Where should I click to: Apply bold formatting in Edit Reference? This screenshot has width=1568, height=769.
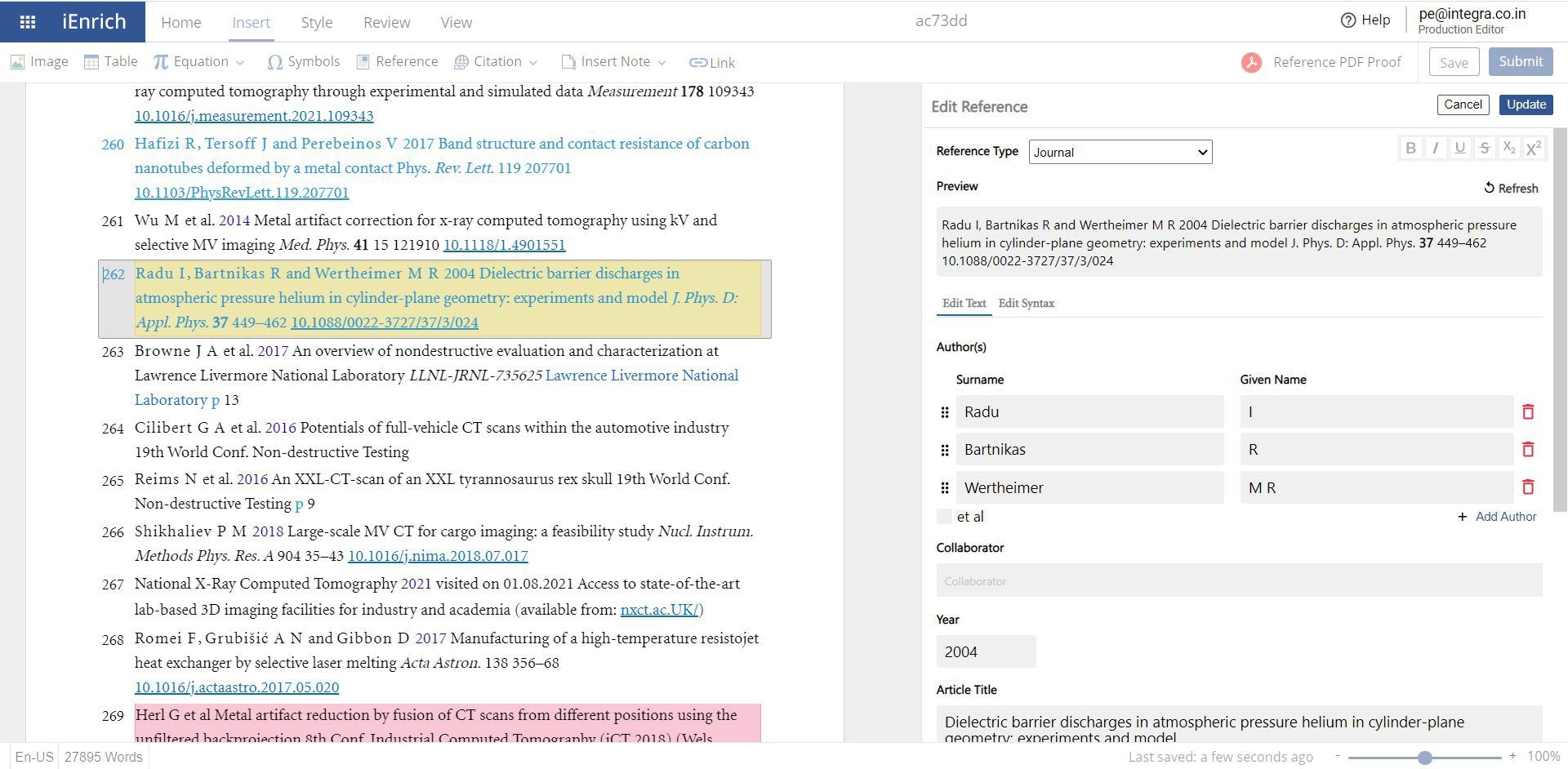point(1410,148)
